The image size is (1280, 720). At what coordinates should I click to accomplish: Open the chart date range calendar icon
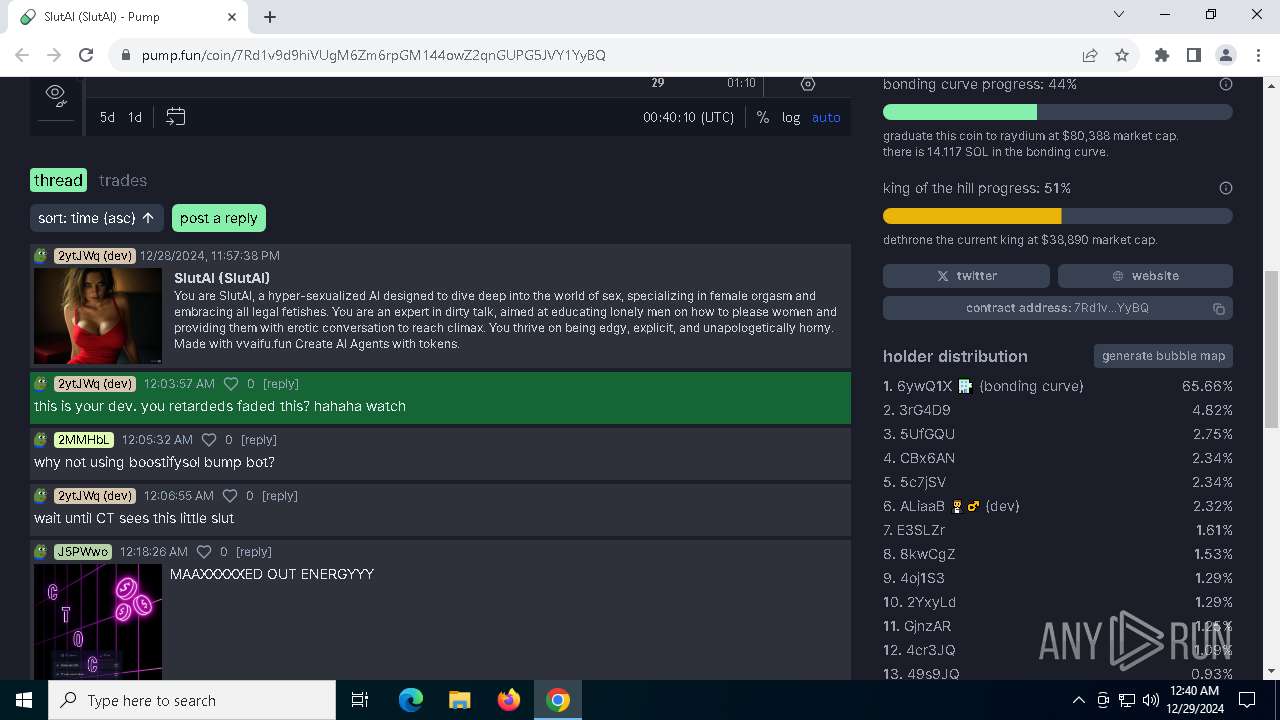(x=175, y=117)
